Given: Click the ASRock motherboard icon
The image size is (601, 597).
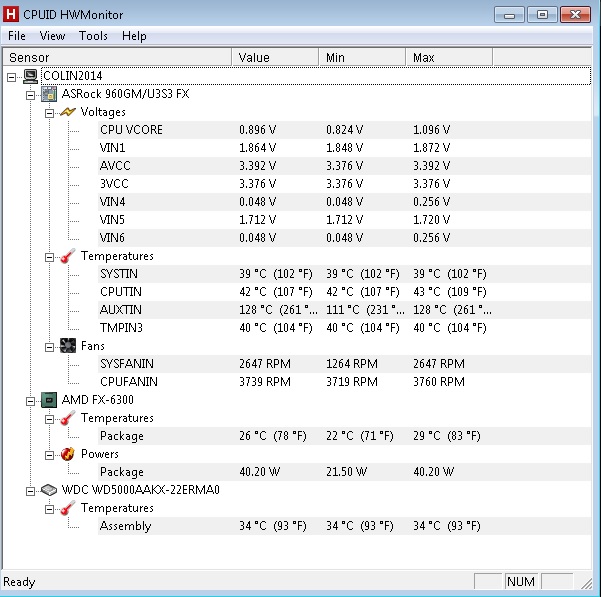Looking at the screenshot, I should click(49, 94).
